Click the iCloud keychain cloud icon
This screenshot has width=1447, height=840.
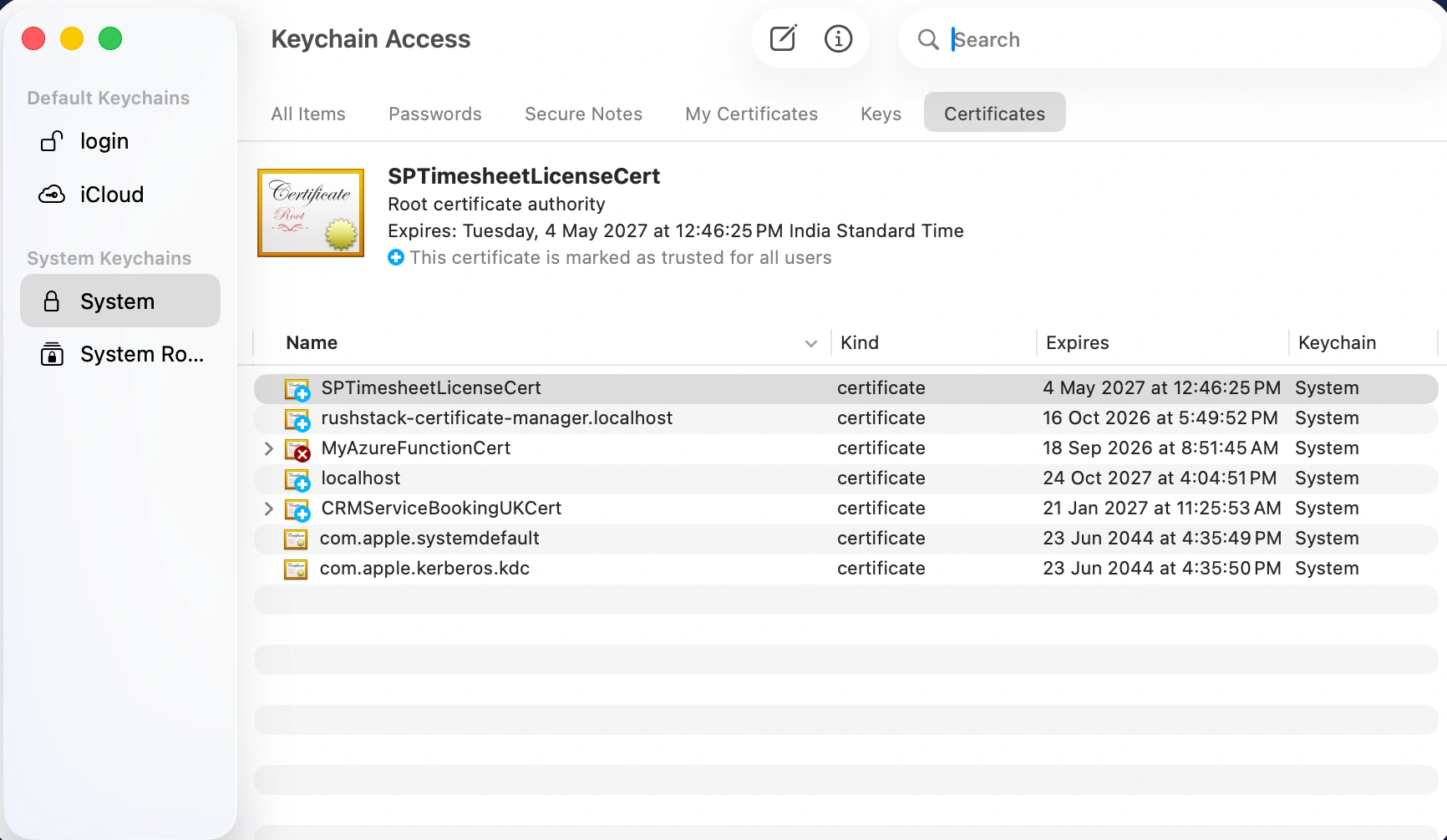click(x=52, y=195)
